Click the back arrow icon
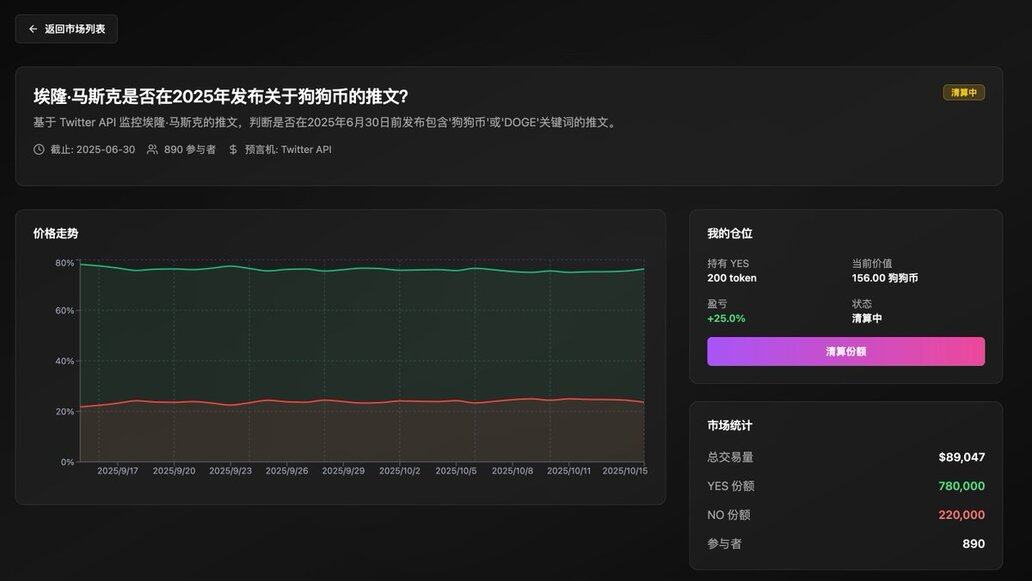Screen dimensions: 1032x581 tap(33, 29)
